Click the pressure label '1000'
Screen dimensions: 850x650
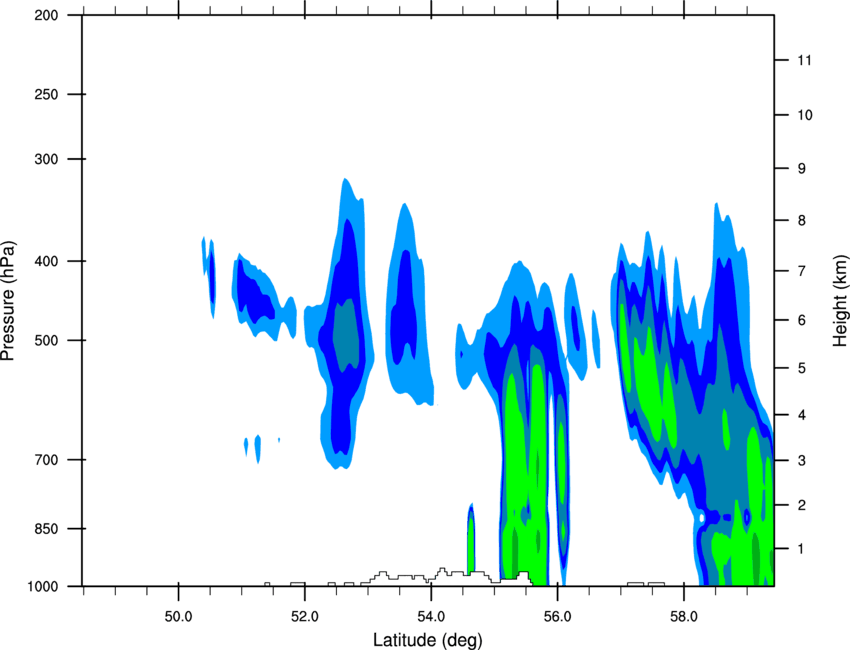pyautogui.click(x=43, y=587)
